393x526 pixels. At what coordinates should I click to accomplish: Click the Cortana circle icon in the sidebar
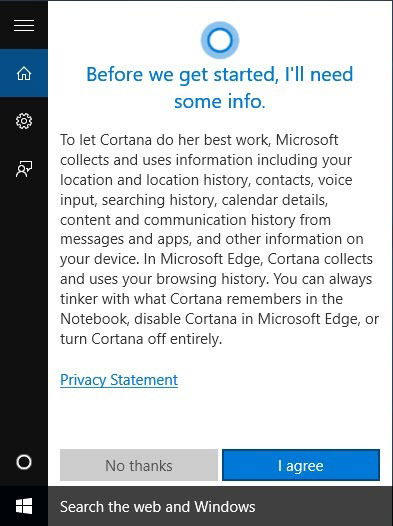pyautogui.click(x=24, y=462)
